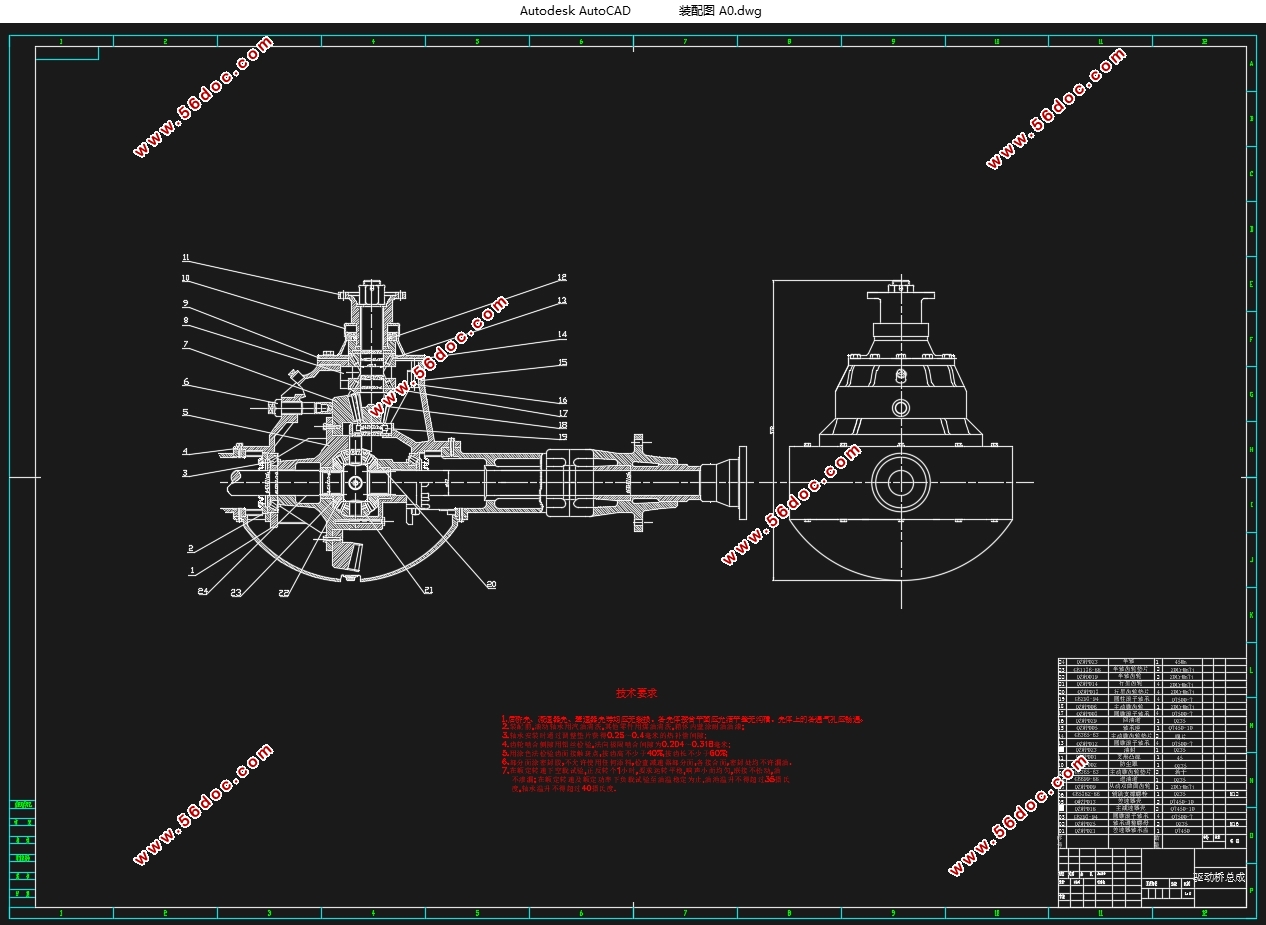Select callout number 24 leader label
The image size is (1266, 925).
(203, 591)
